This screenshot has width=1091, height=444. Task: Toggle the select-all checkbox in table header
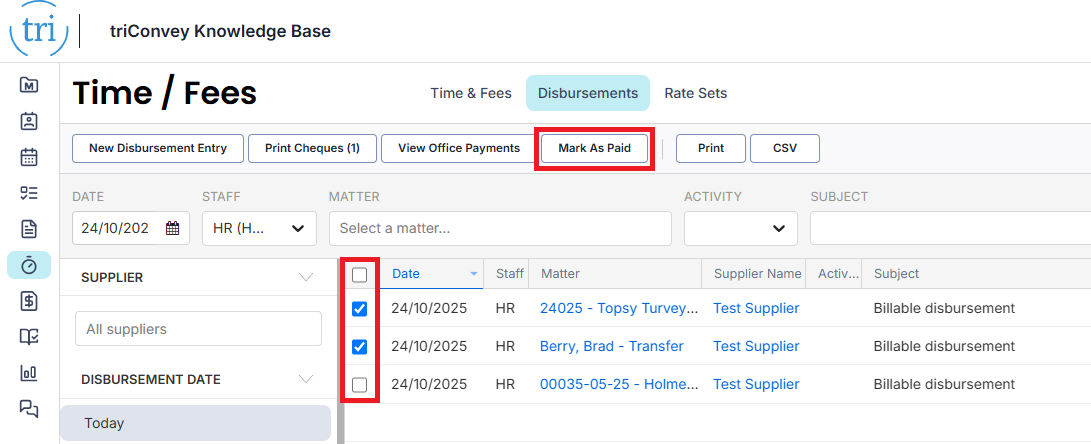pyautogui.click(x=360, y=274)
